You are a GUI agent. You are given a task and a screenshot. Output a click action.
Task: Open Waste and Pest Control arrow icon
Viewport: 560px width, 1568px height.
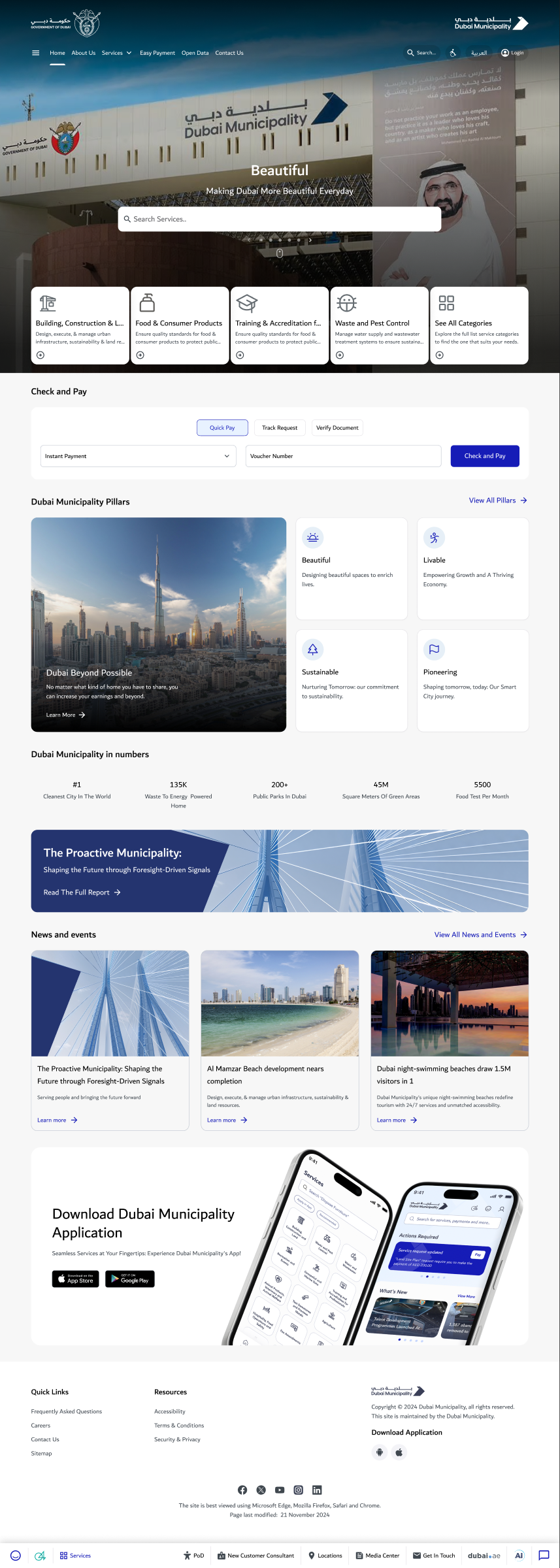340,355
